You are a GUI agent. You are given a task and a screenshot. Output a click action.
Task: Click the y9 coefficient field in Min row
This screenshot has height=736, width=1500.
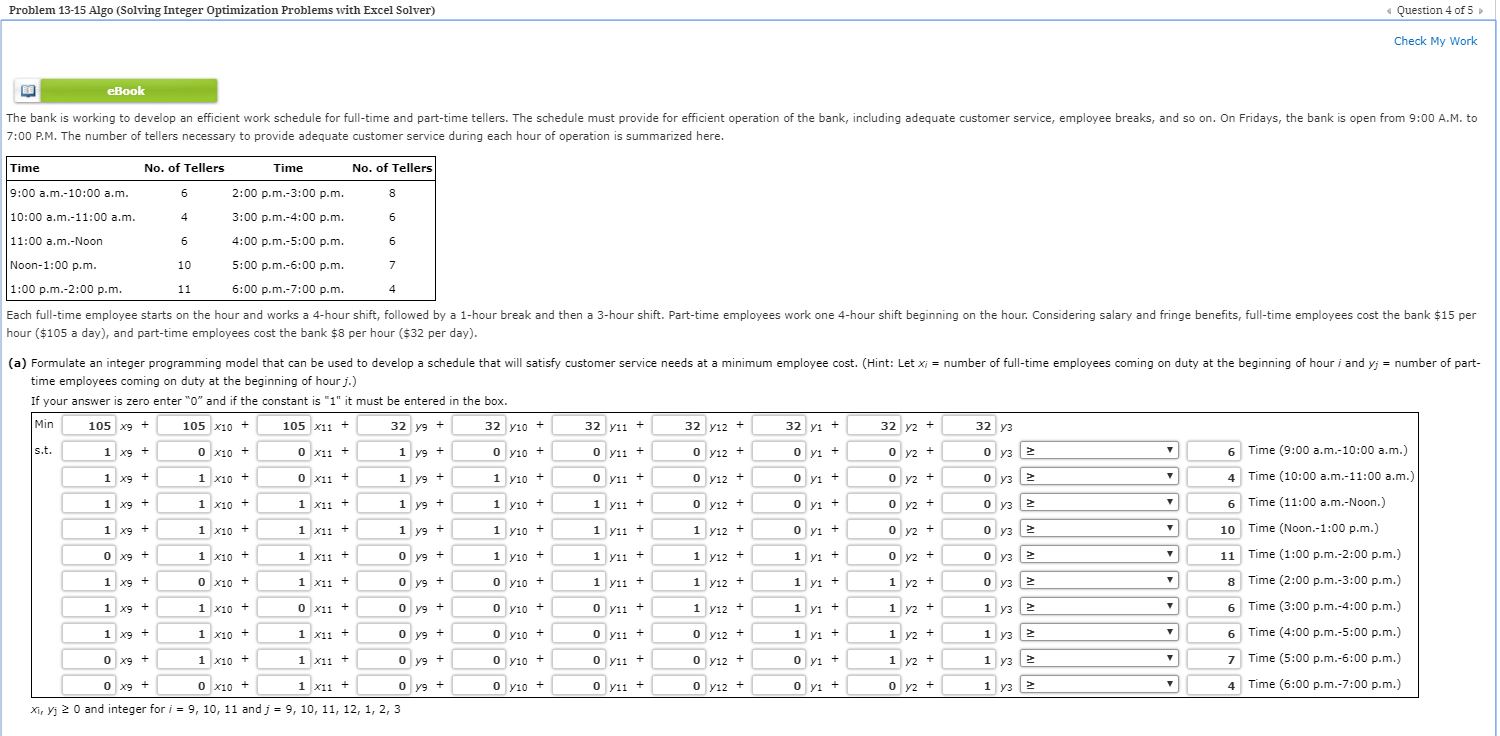click(x=384, y=426)
